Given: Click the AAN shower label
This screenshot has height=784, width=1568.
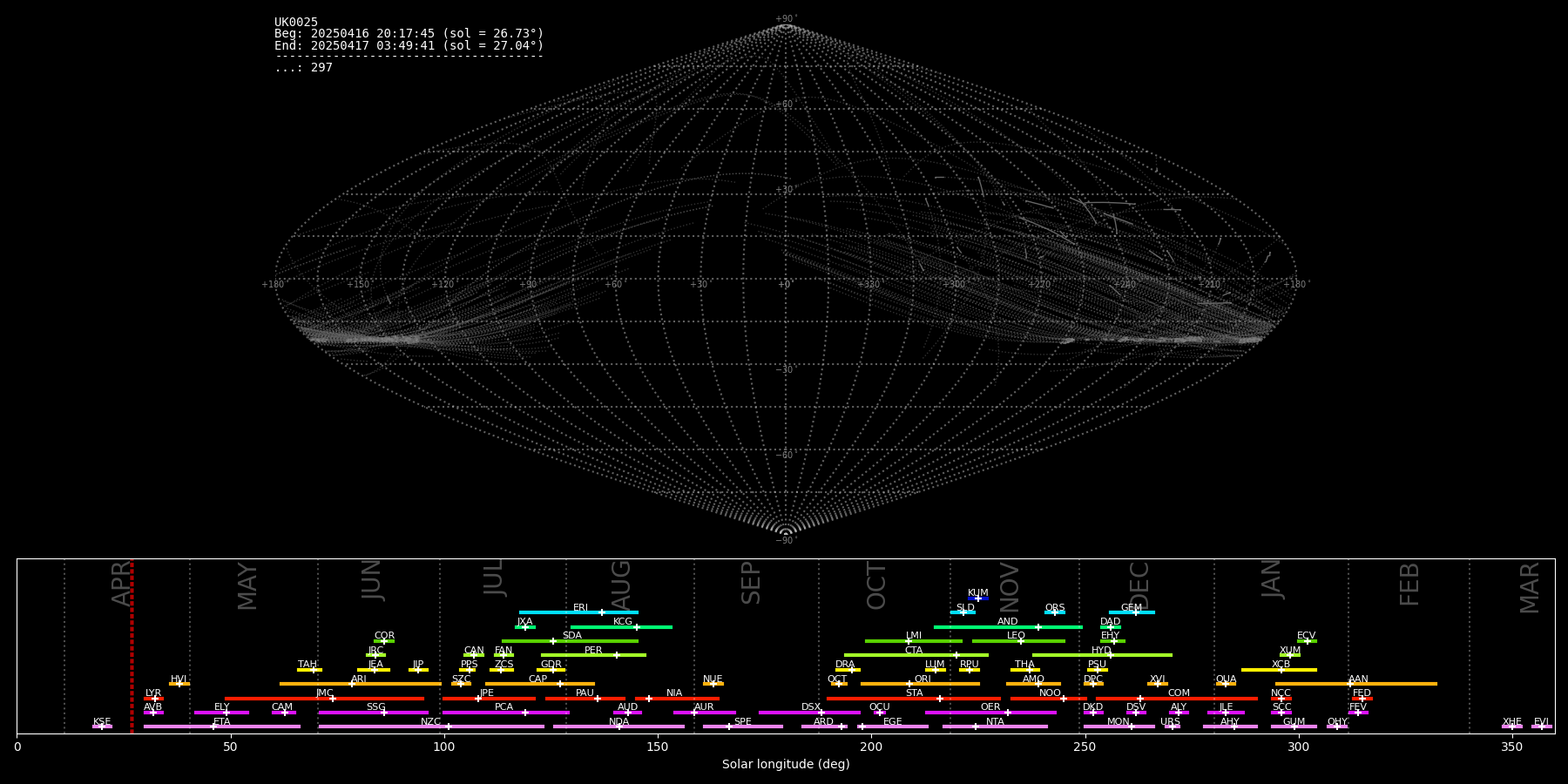Looking at the screenshot, I should tap(1359, 679).
